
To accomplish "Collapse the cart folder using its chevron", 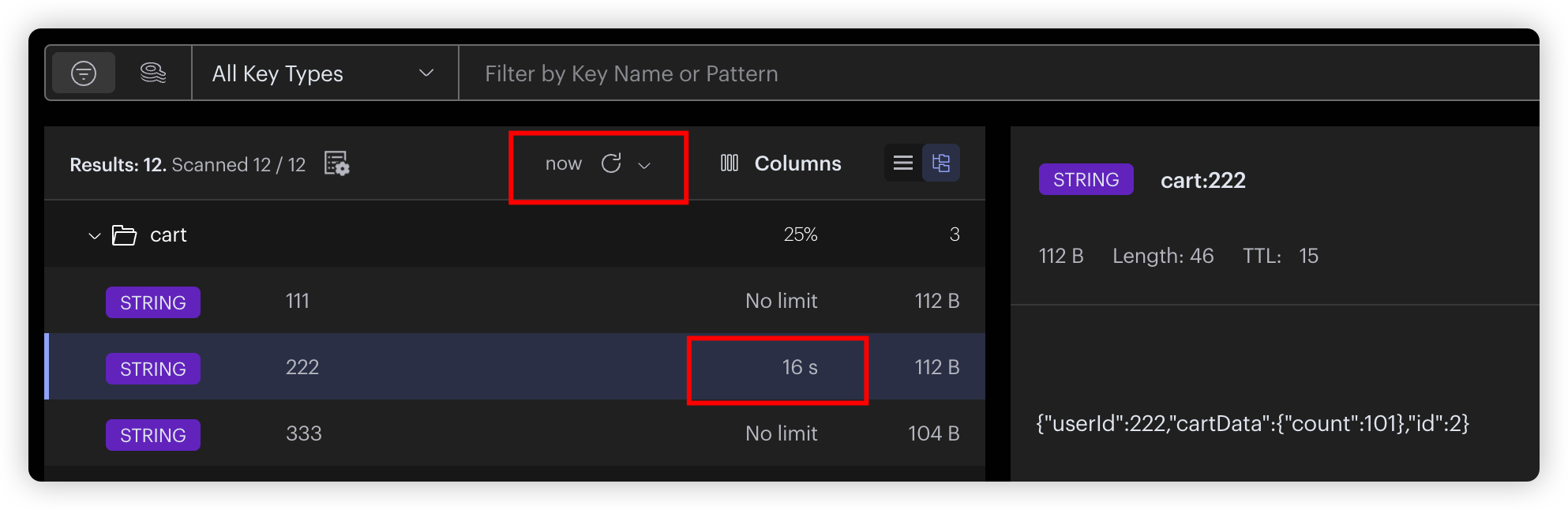I will tap(95, 235).
